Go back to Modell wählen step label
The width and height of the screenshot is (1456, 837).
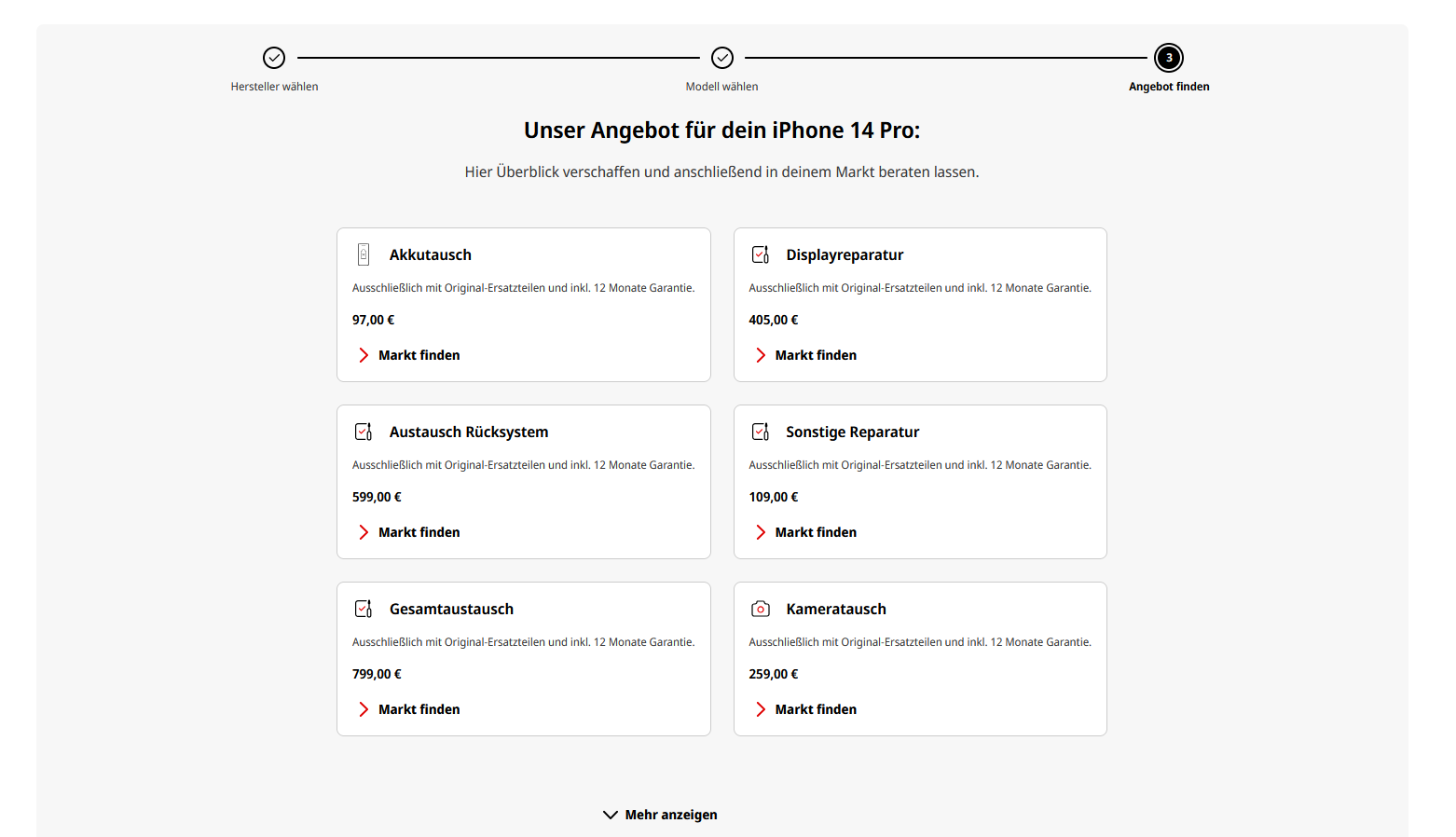(x=722, y=87)
